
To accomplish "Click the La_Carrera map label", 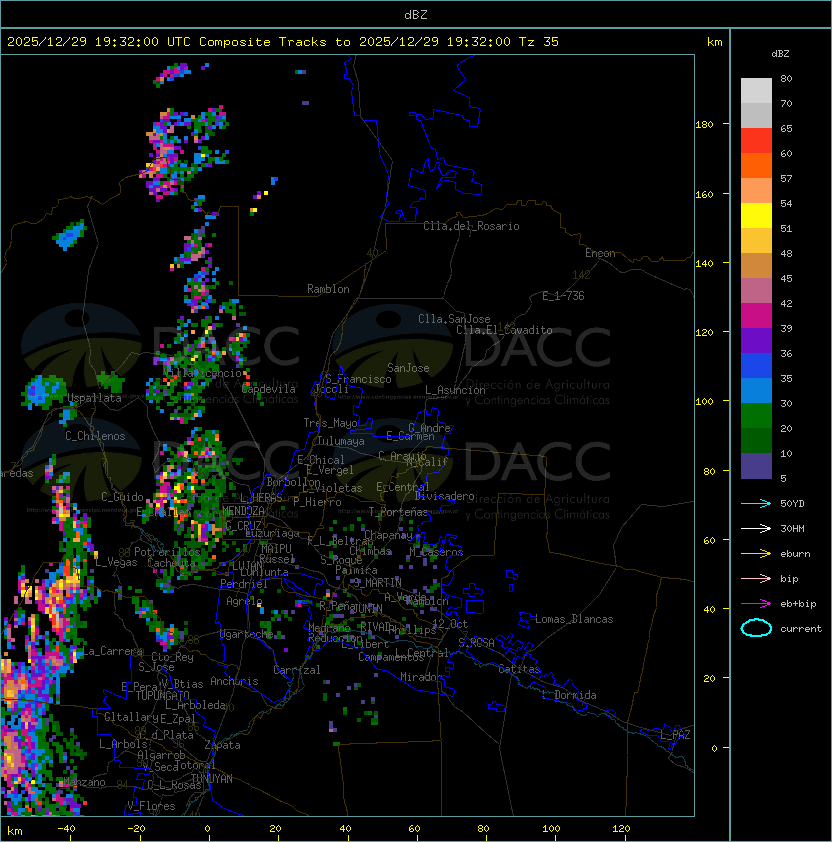I will [113, 651].
